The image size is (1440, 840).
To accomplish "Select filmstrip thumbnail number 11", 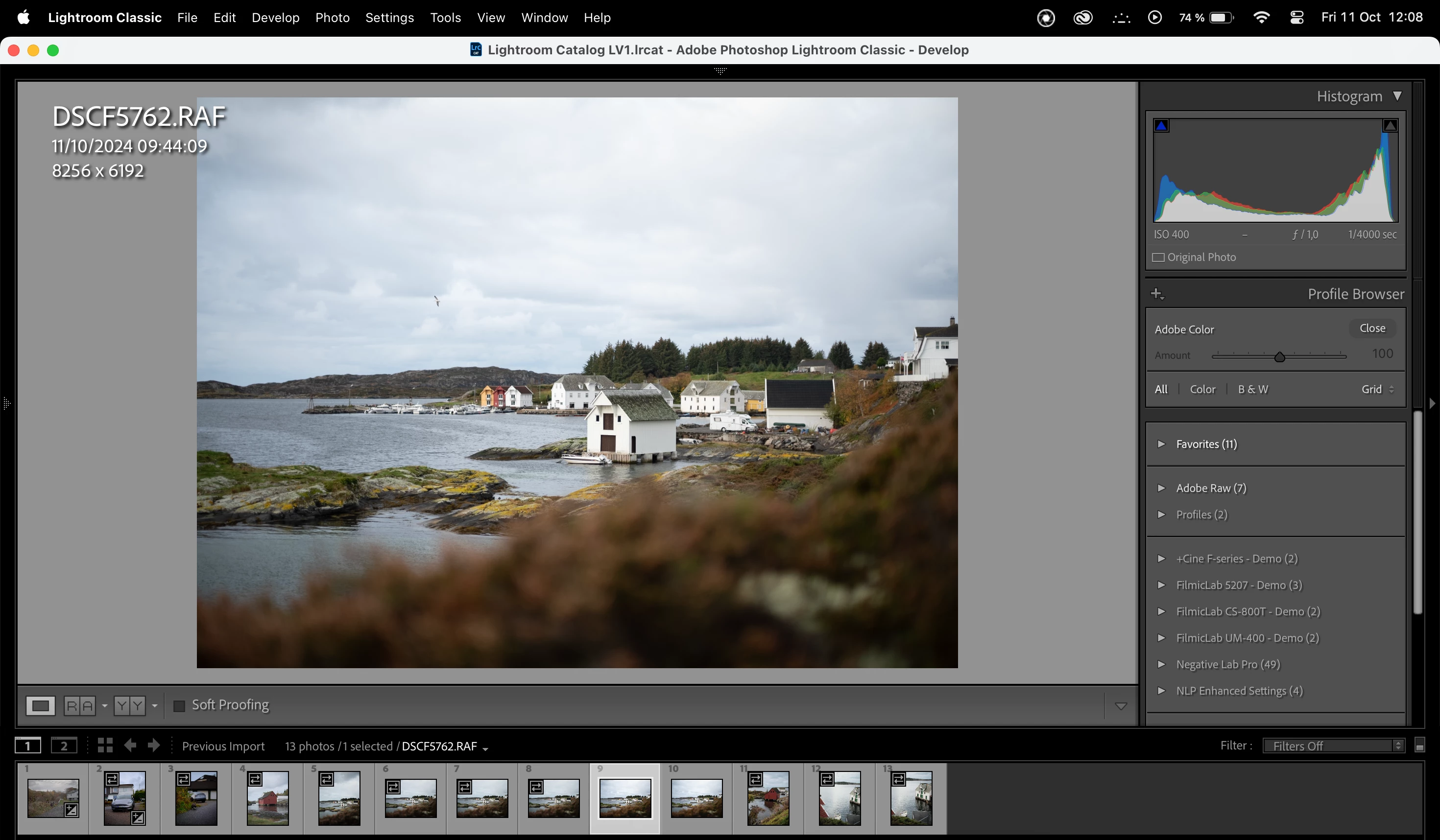I will point(768,798).
